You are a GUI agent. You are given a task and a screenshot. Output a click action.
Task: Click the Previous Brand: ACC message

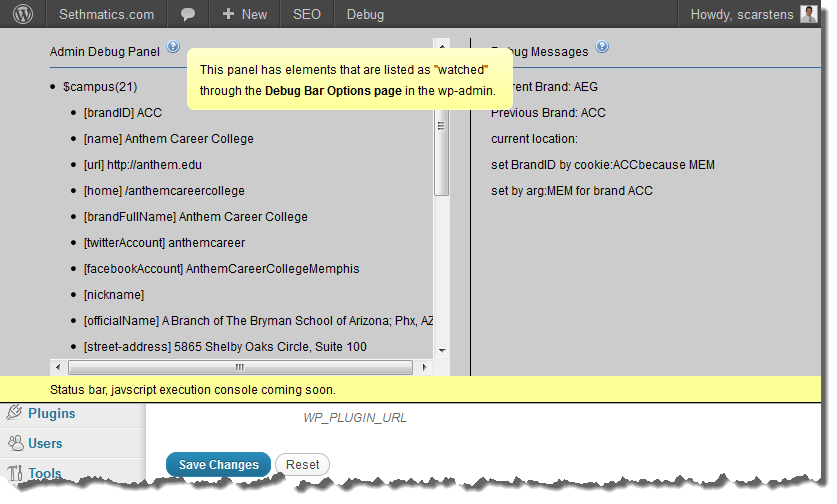coord(548,113)
